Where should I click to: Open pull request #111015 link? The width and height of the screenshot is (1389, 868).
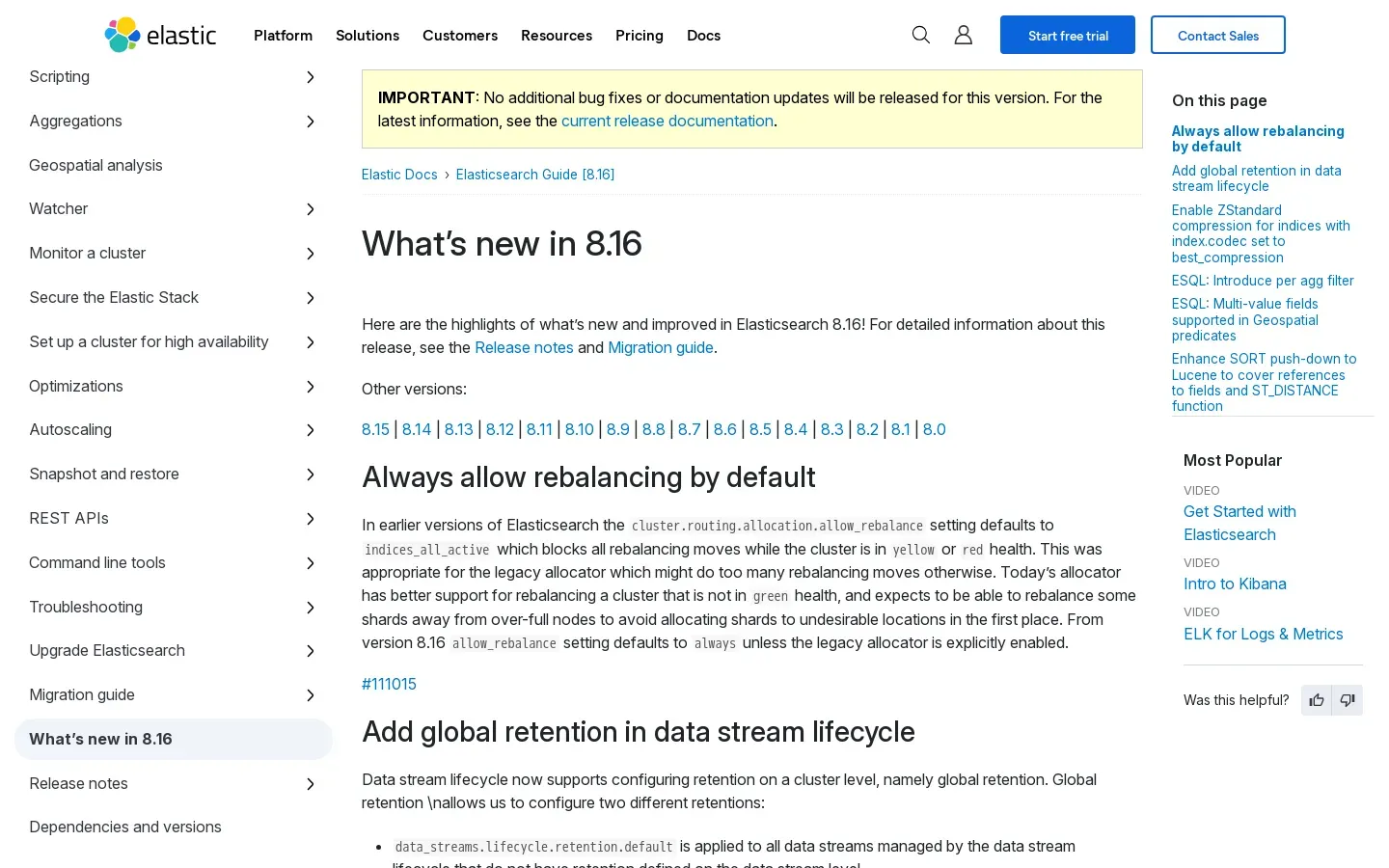[x=389, y=685]
